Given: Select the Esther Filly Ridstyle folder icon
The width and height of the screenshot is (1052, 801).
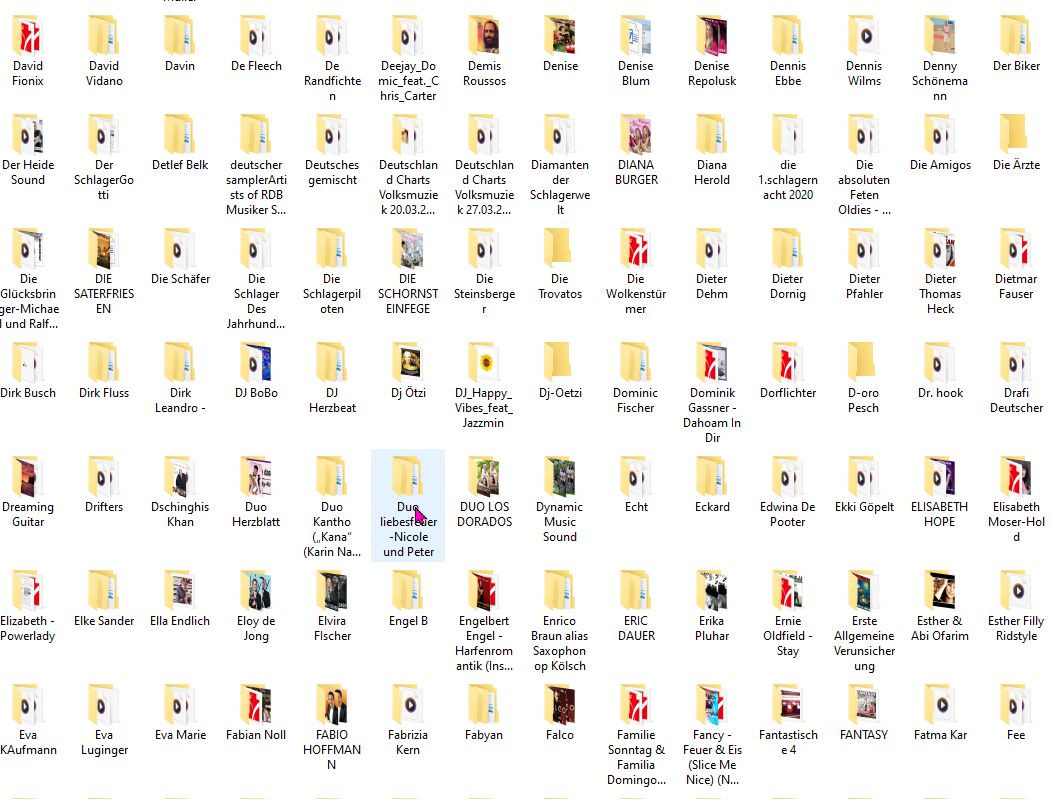Looking at the screenshot, I should (x=1016, y=591).
